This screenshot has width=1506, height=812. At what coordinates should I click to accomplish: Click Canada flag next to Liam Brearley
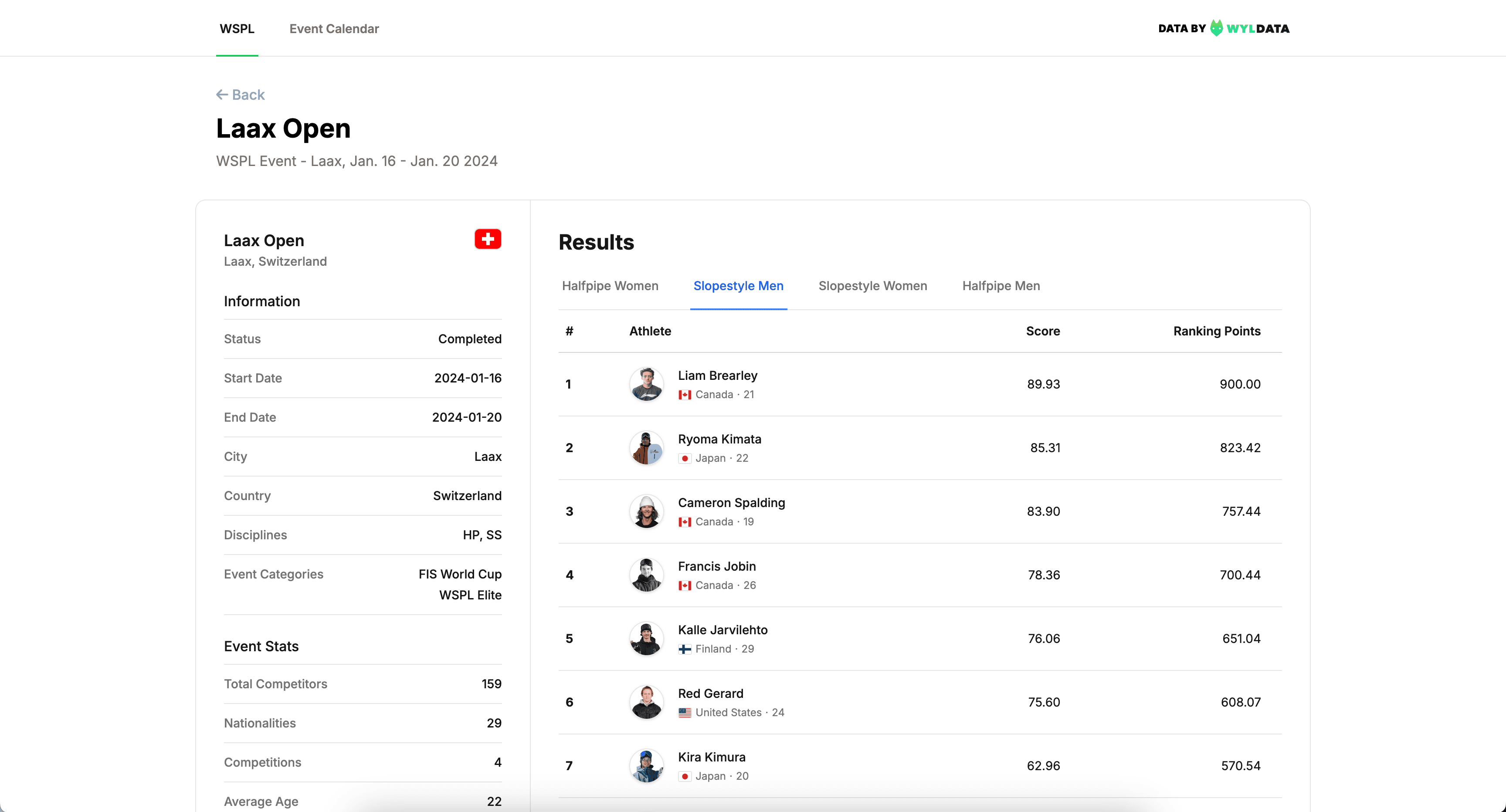click(x=685, y=395)
